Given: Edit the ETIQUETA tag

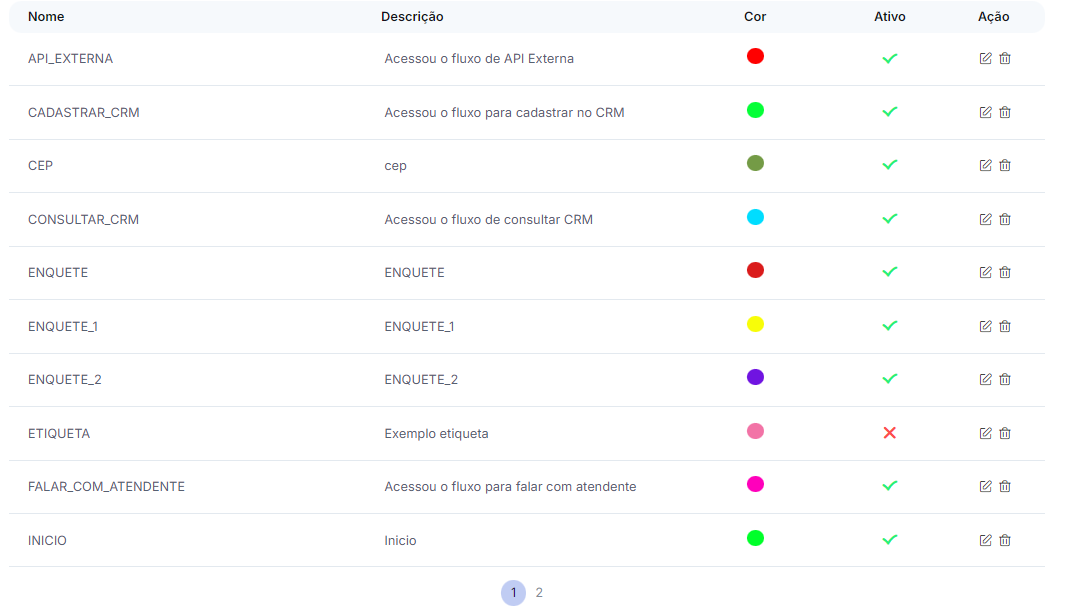Looking at the screenshot, I should pyautogui.click(x=985, y=433).
